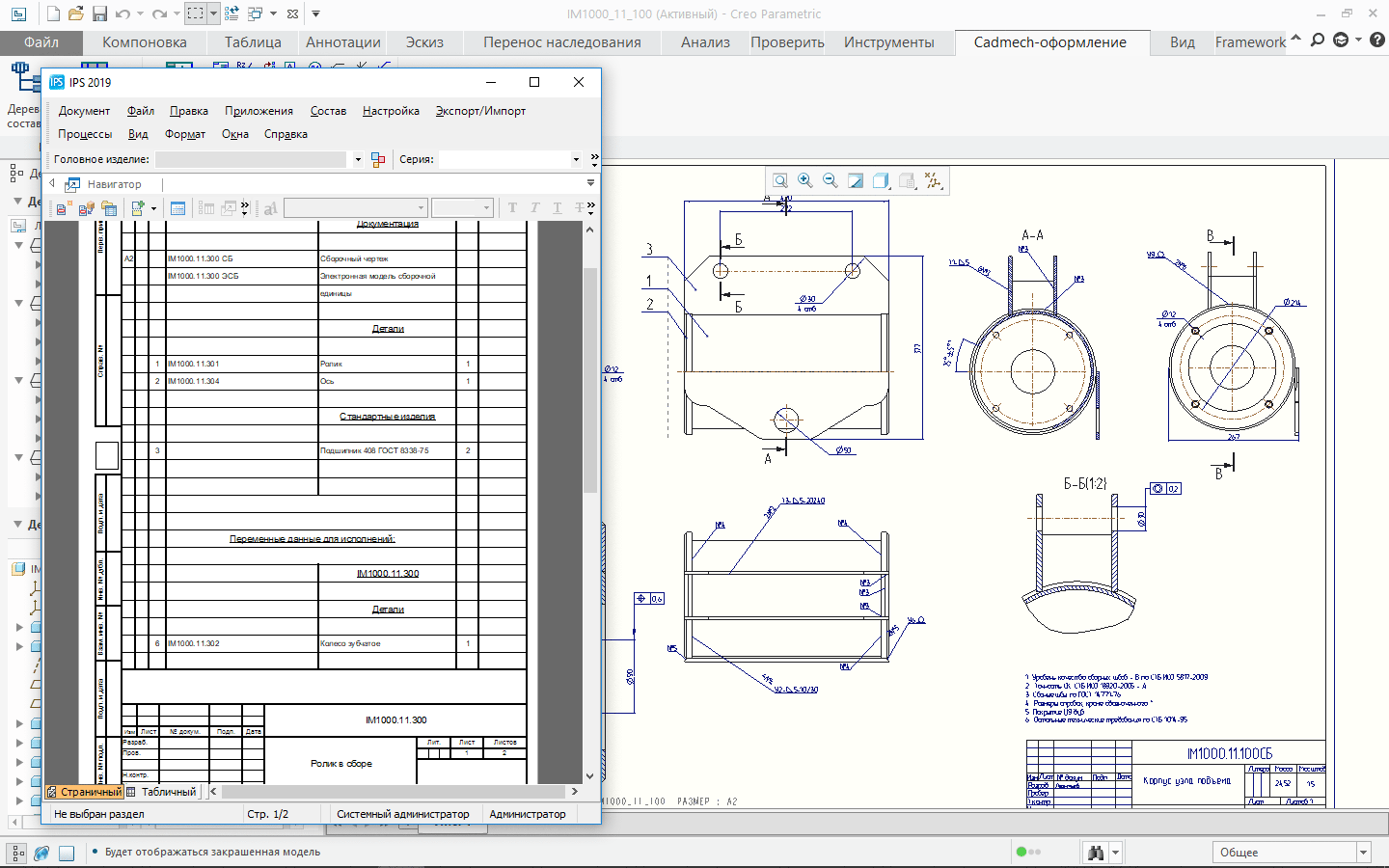Switch to the Аннотации ribbon tab
The height and width of the screenshot is (868, 1389).
click(x=342, y=42)
